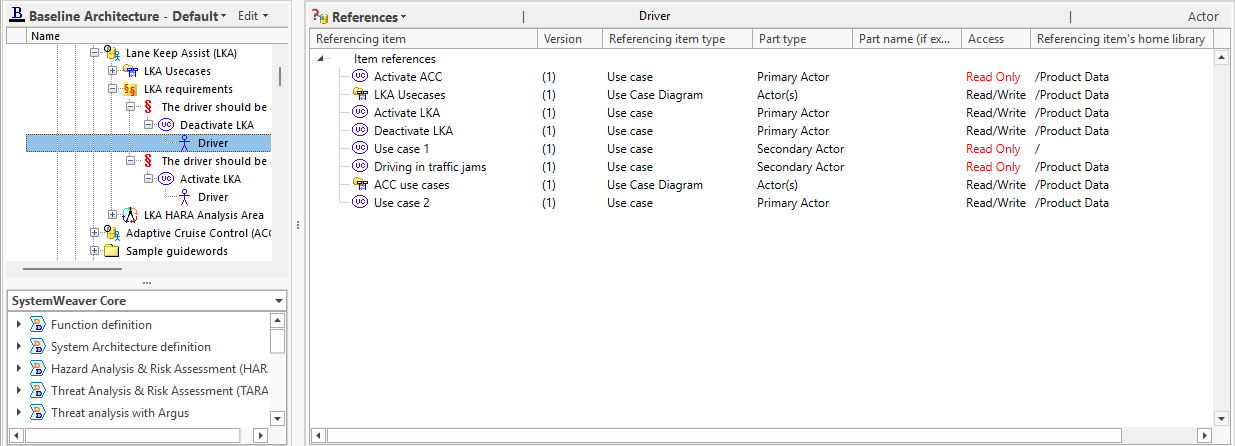1235x446 pixels.
Task: Click the tree's vertical scrollbar thumb
Action: click(x=279, y=76)
